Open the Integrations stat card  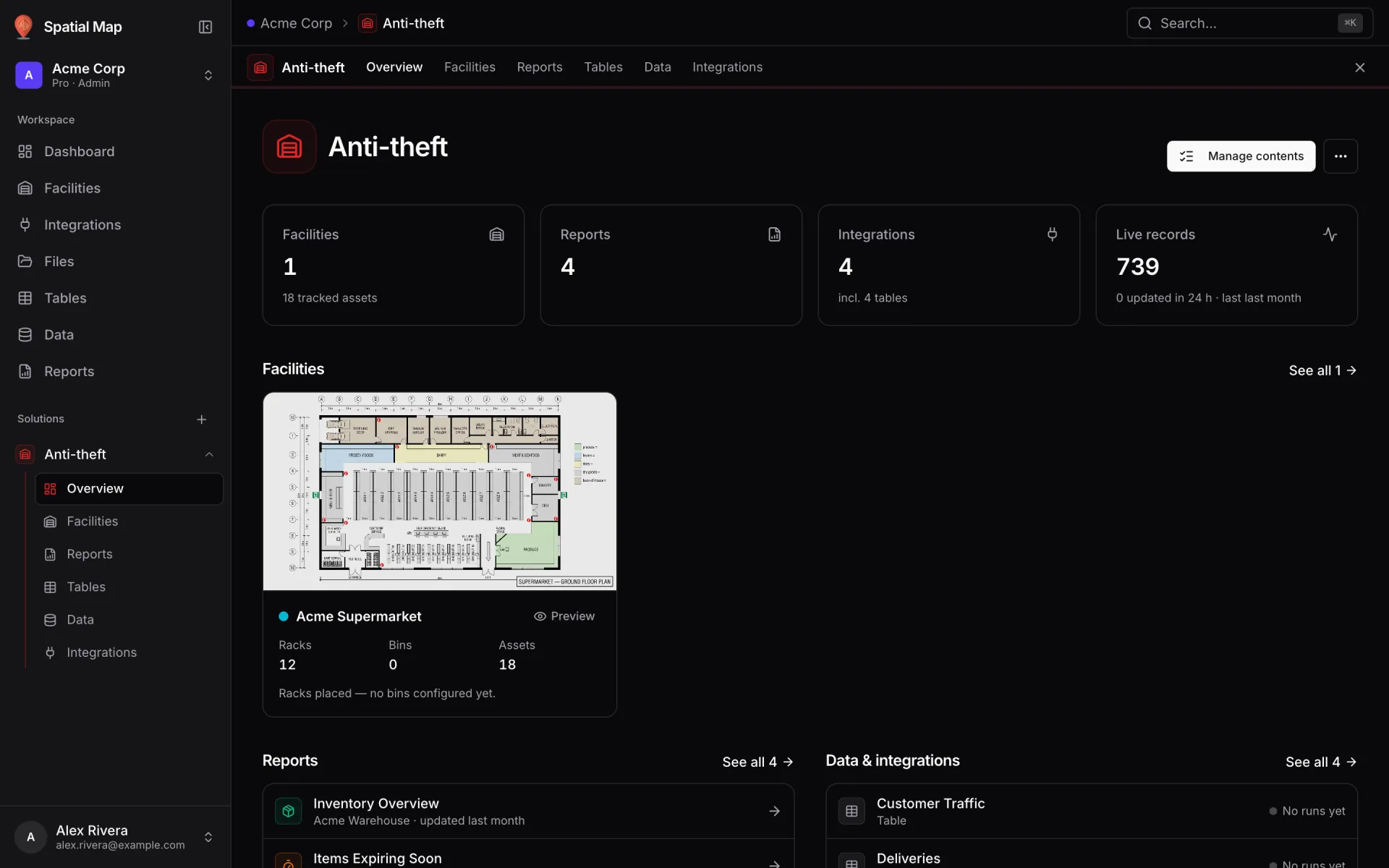949,265
